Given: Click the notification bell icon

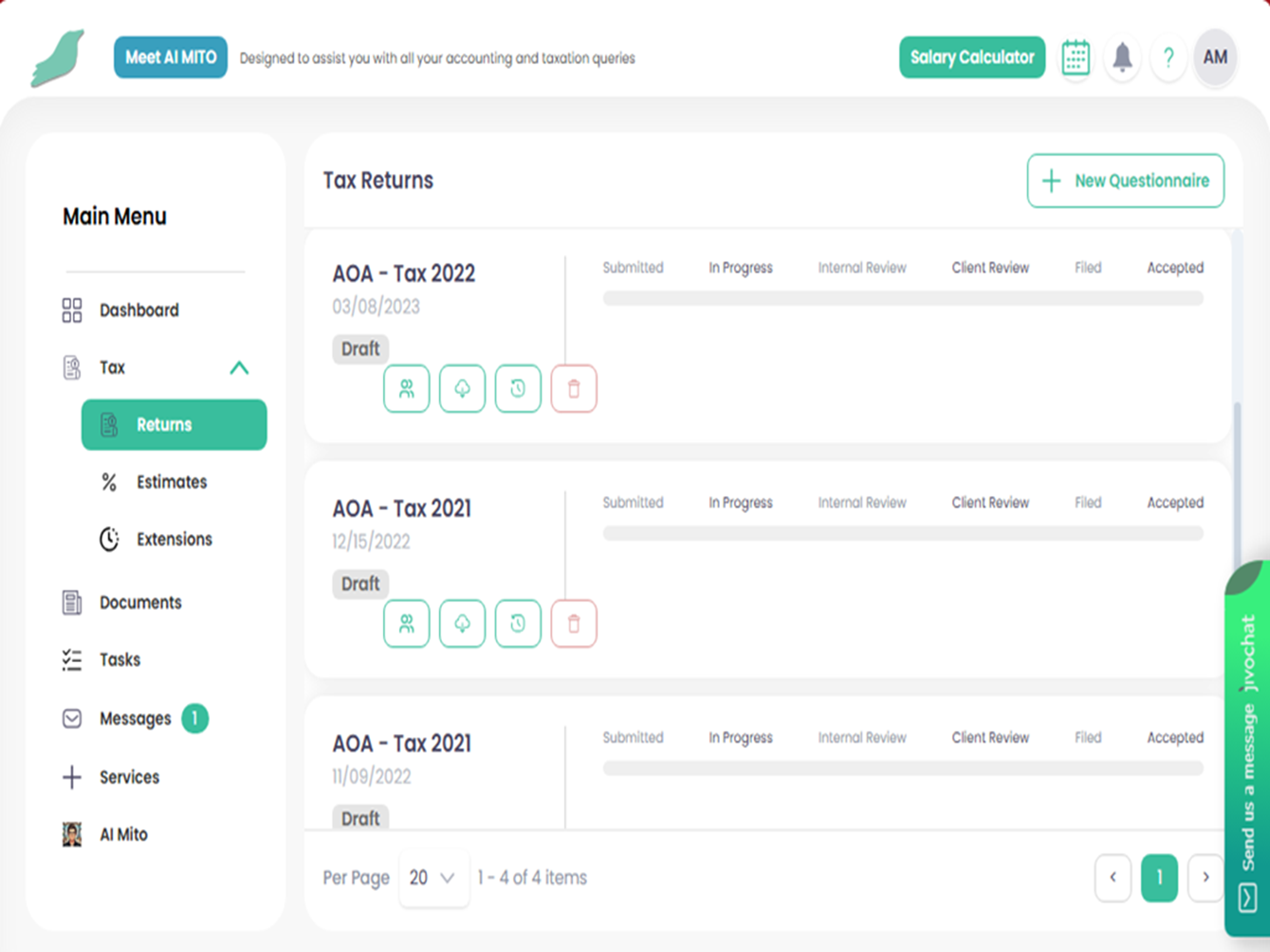Looking at the screenshot, I should pyautogui.click(x=1122, y=58).
